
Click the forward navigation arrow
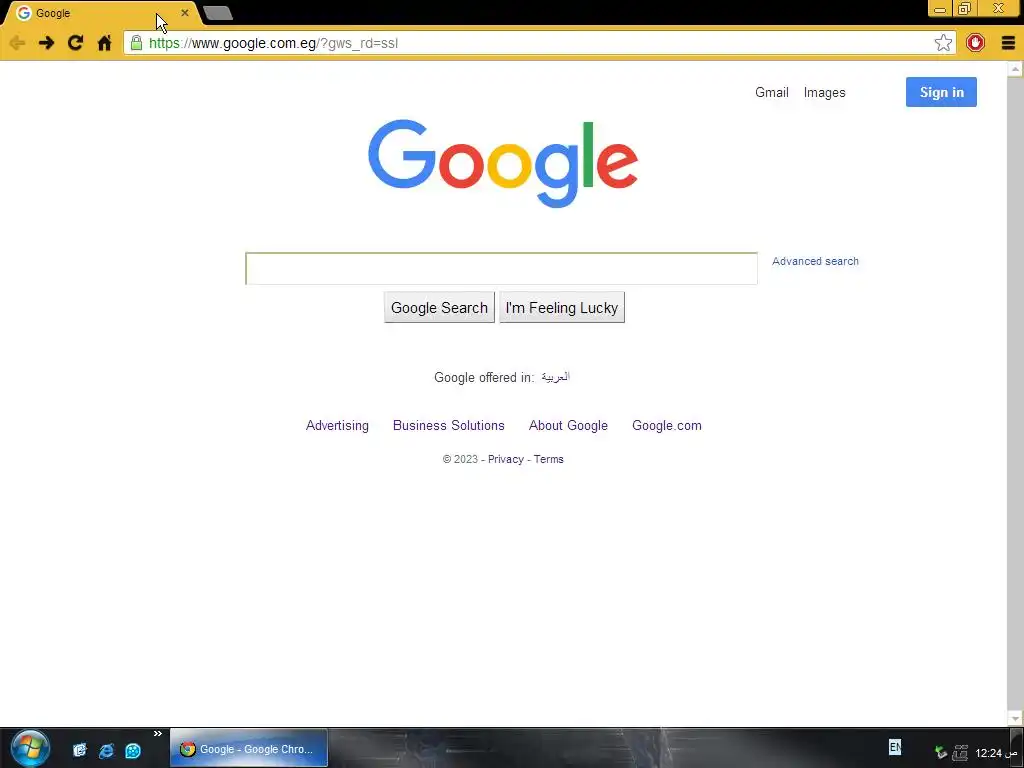point(46,43)
